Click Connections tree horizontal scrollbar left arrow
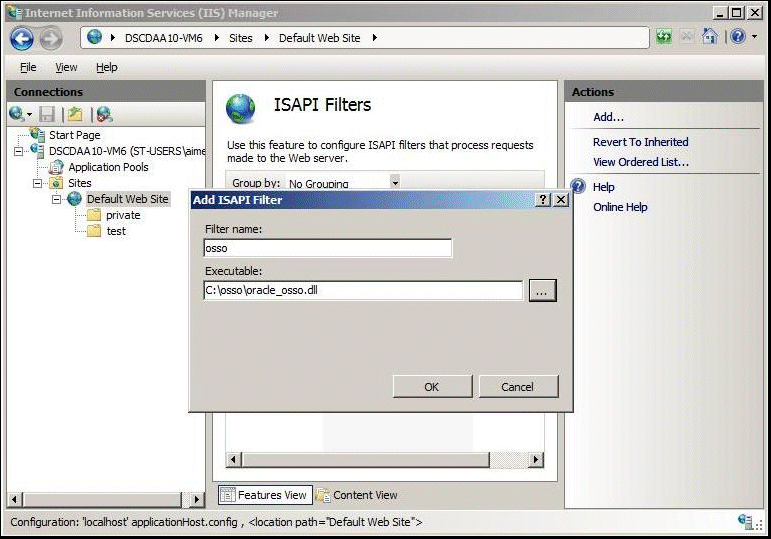Image resolution: width=771 pixels, height=539 pixels. (14, 499)
